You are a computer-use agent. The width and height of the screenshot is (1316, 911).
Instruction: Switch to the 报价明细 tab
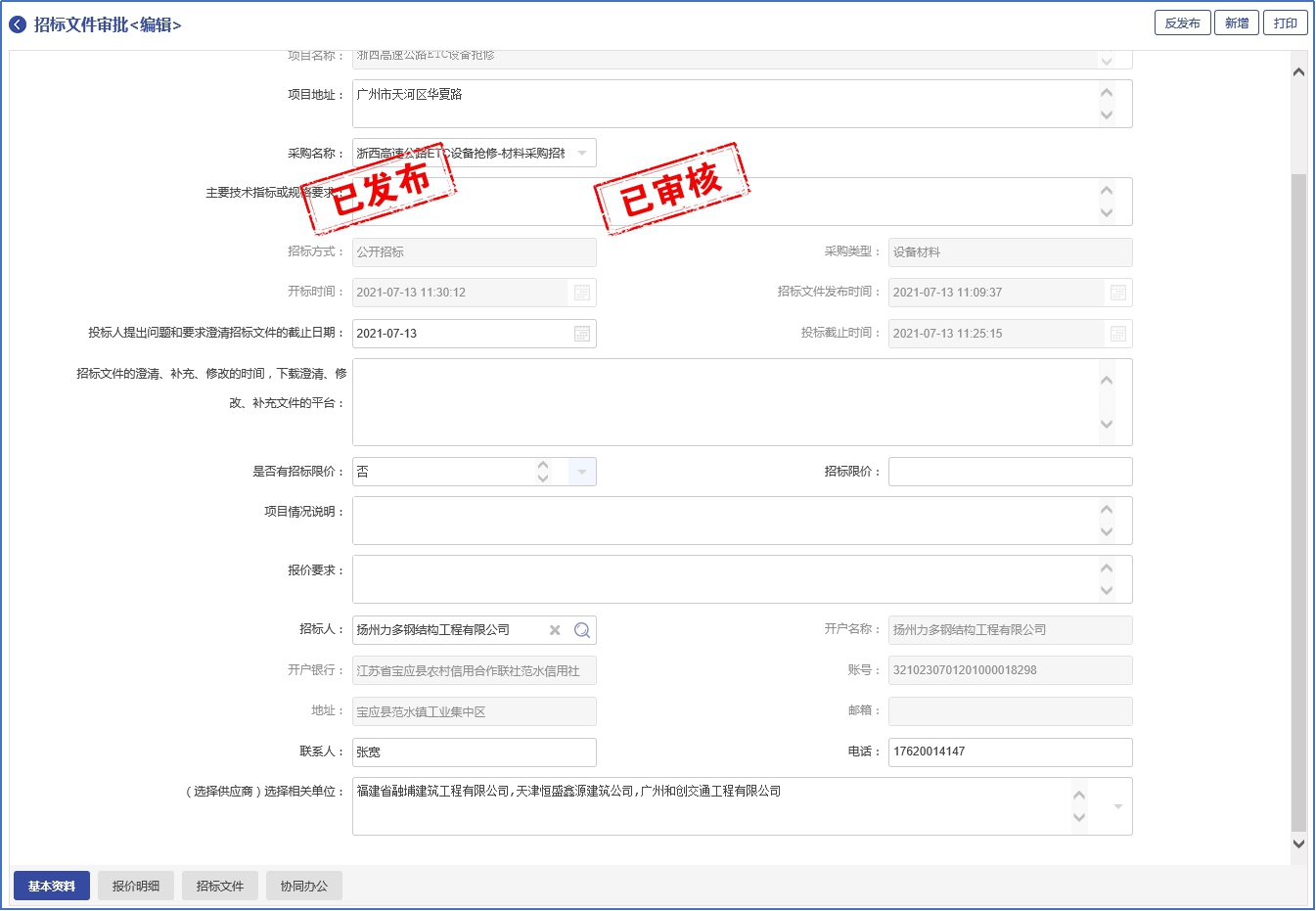coord(135,886)
